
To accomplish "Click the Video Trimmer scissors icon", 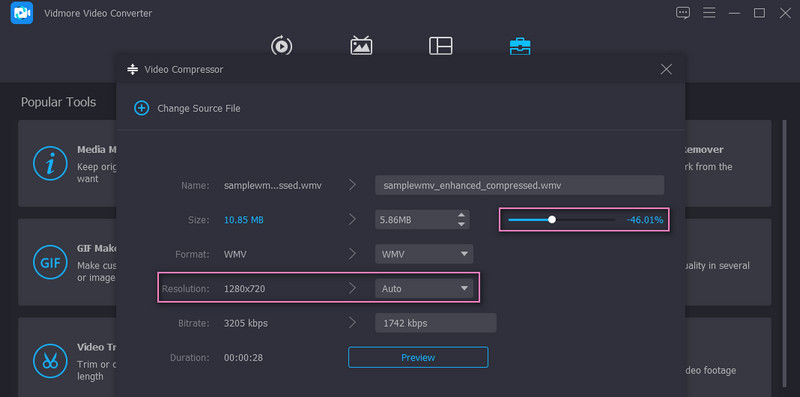I will click(x=50, y=361).
